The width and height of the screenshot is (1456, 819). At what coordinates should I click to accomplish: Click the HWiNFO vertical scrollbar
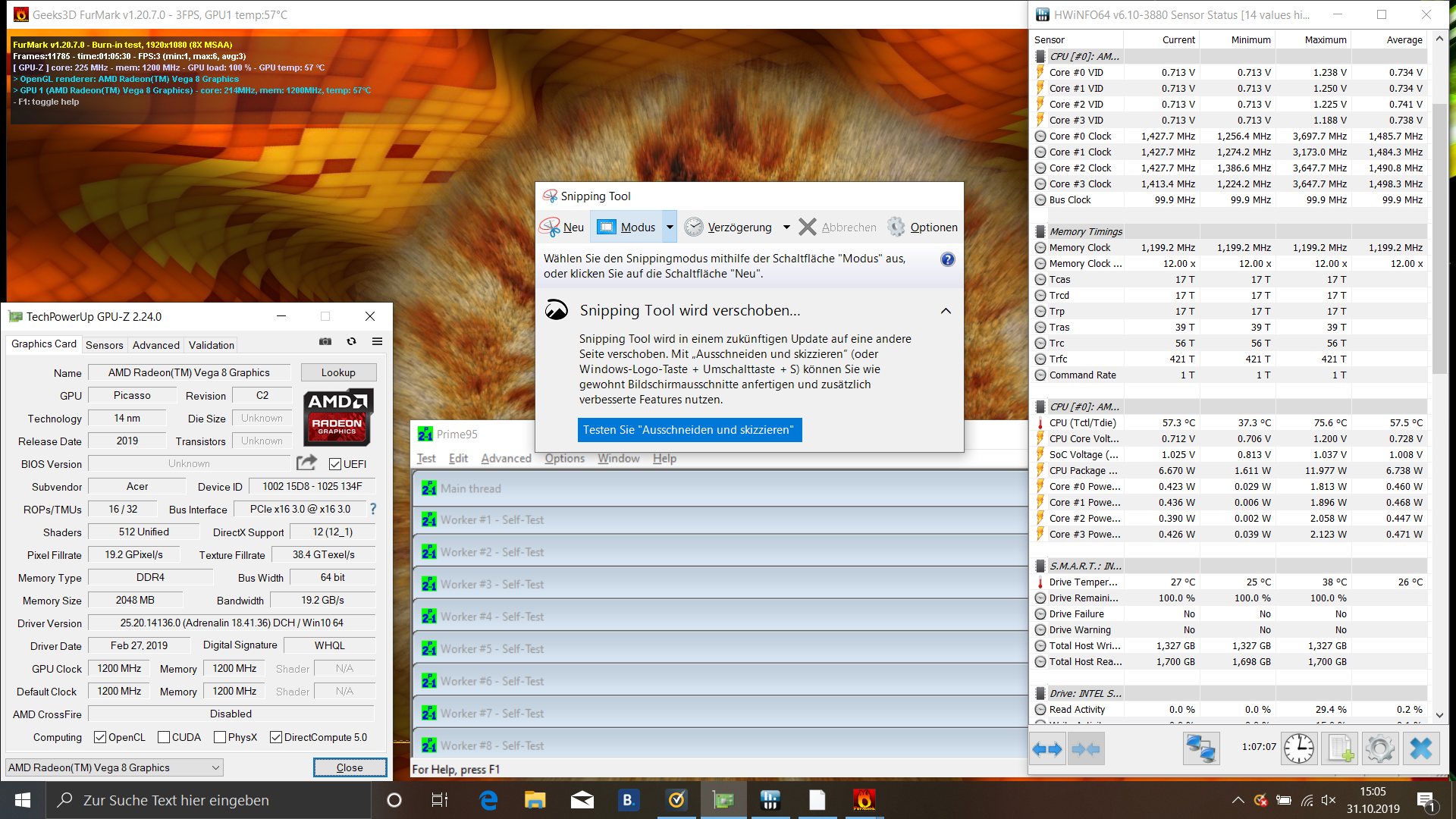pyautogui.click(x=1439, y=239)
